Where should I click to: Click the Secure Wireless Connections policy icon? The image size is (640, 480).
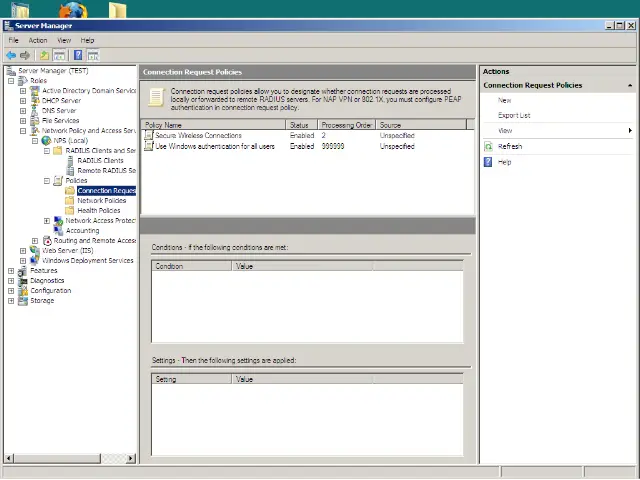tap(149, 135)
